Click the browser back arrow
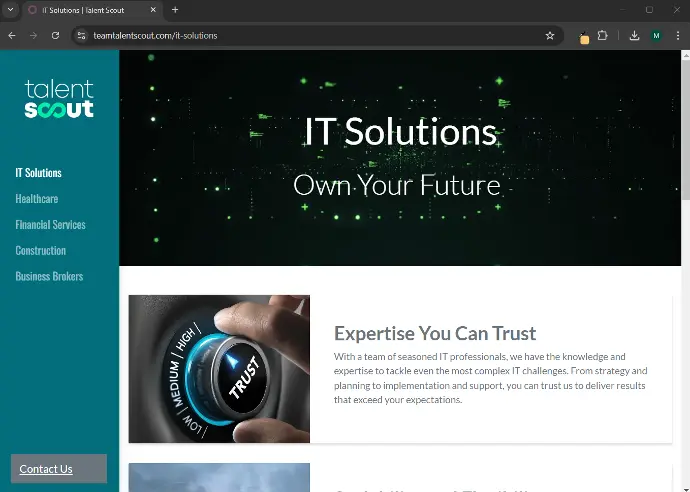The image size is (690, 492). [12, 36]
